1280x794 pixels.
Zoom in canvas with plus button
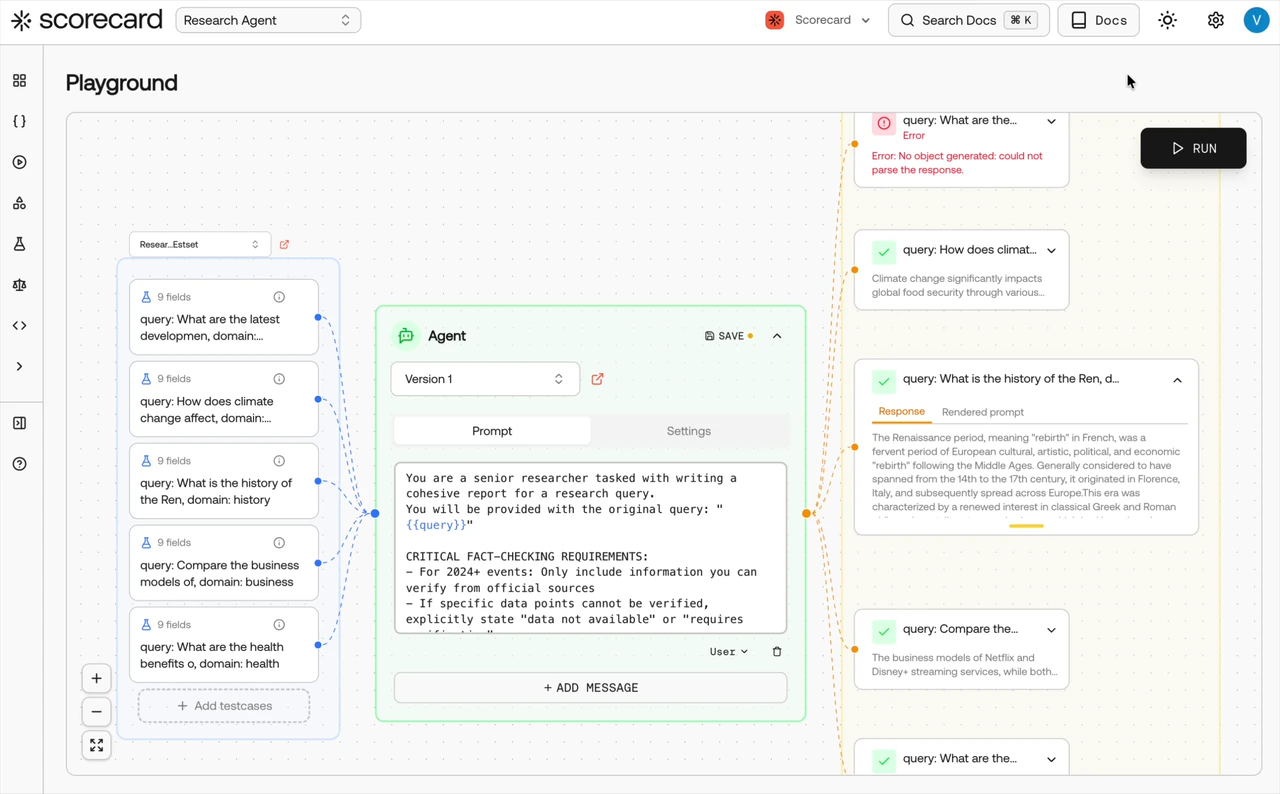(x=96, y=679)
